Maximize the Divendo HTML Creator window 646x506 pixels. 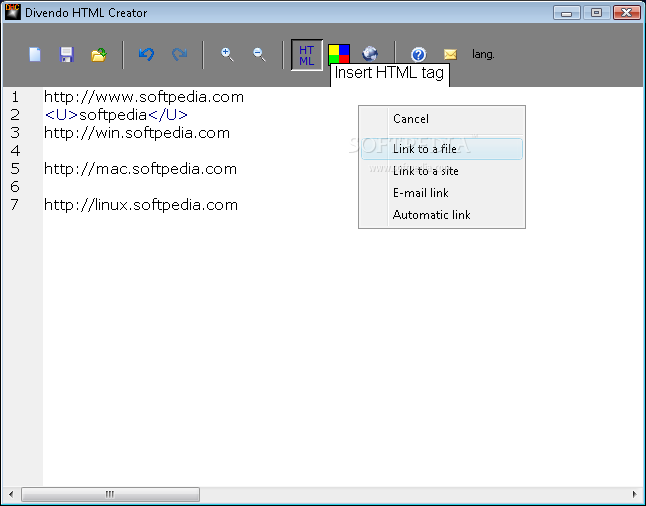596,13
